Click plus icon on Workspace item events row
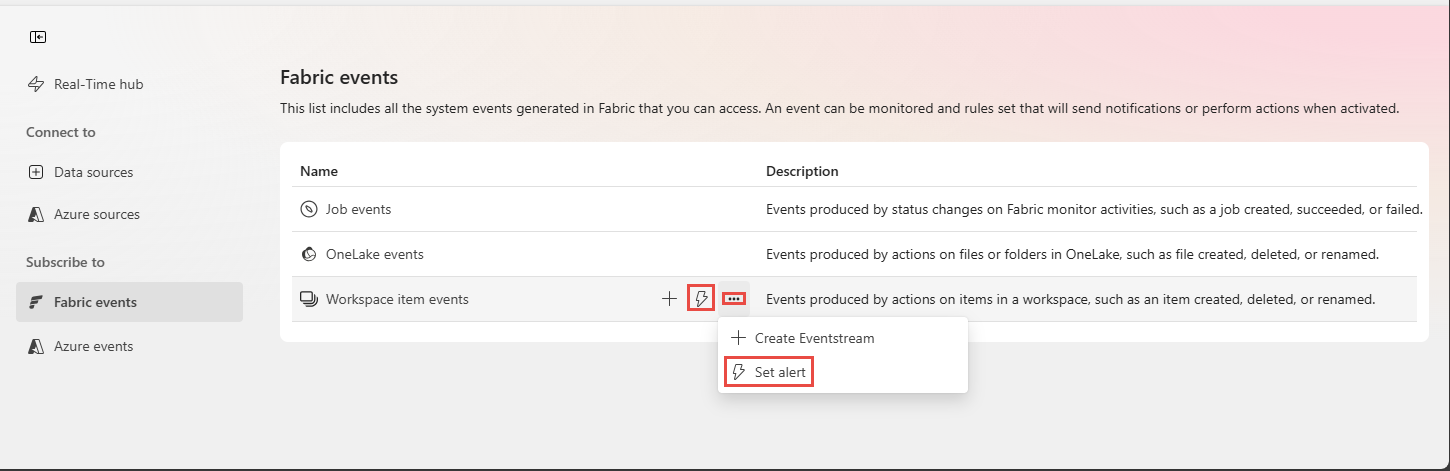 coord(669,299)
